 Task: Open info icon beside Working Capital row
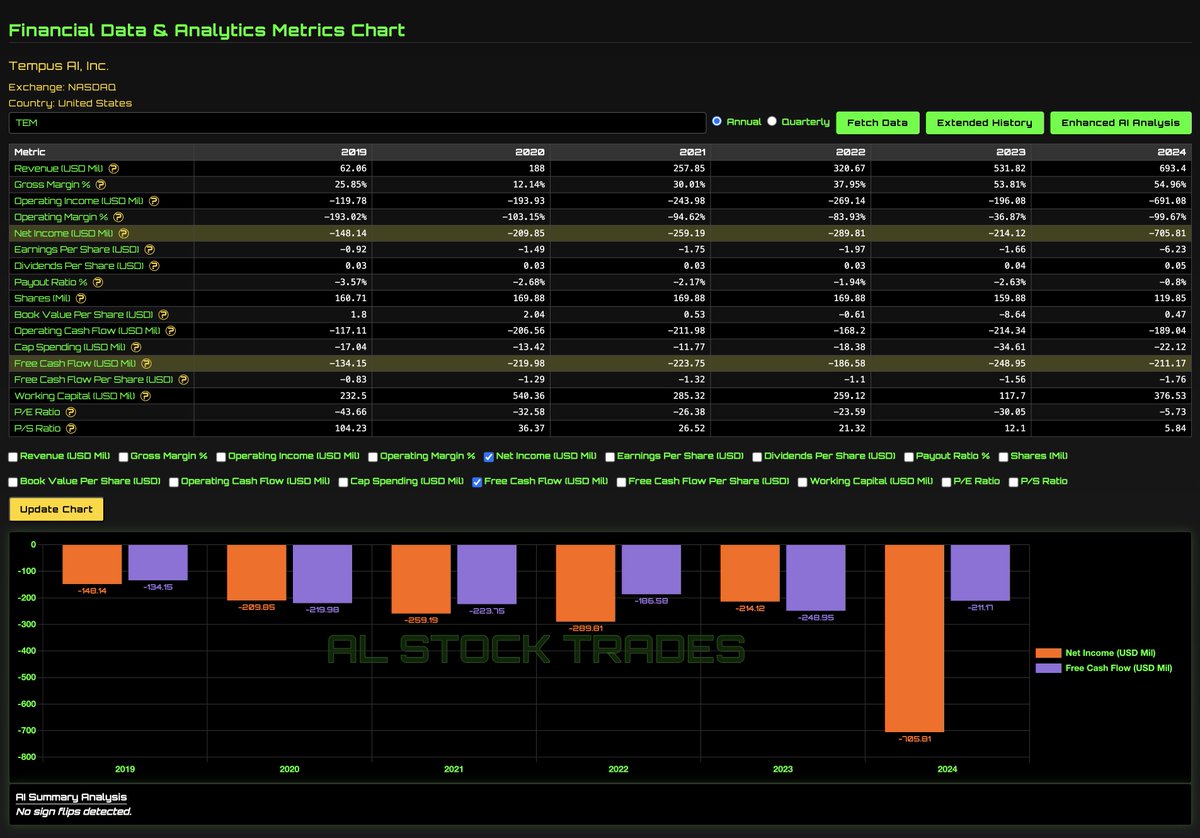[x=145, y=395]
